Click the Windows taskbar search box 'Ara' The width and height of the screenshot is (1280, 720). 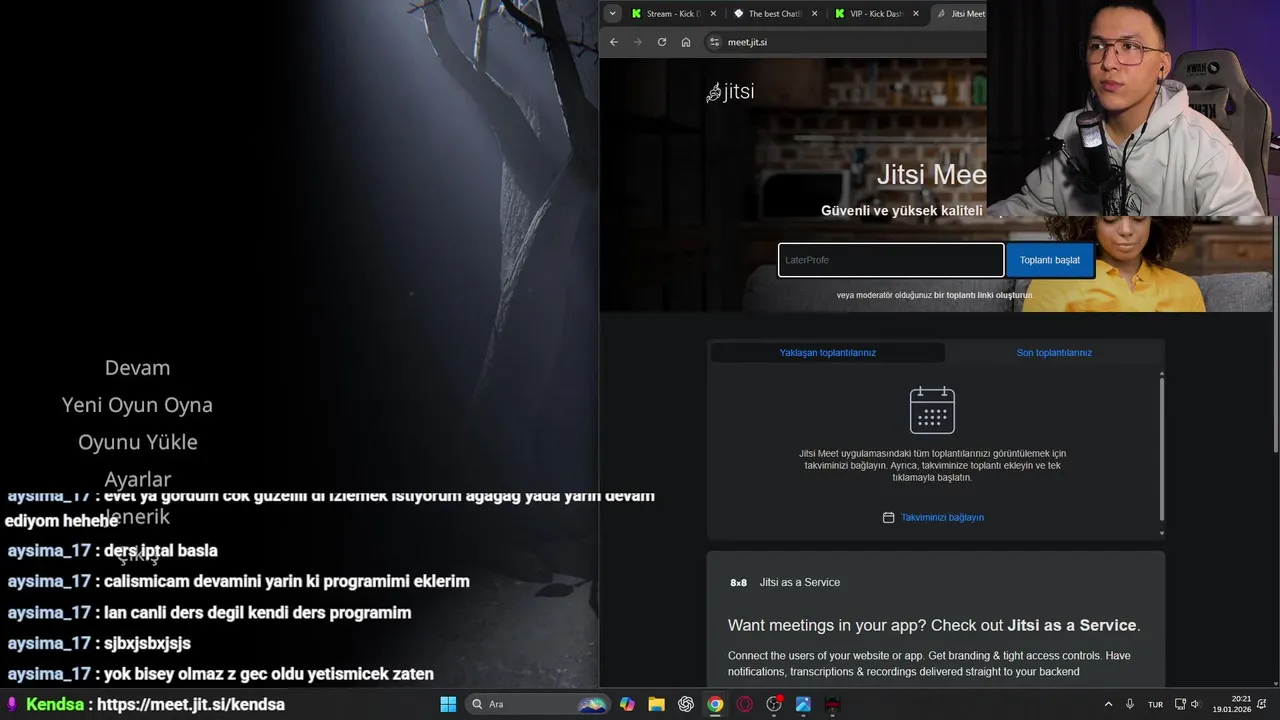538,704
